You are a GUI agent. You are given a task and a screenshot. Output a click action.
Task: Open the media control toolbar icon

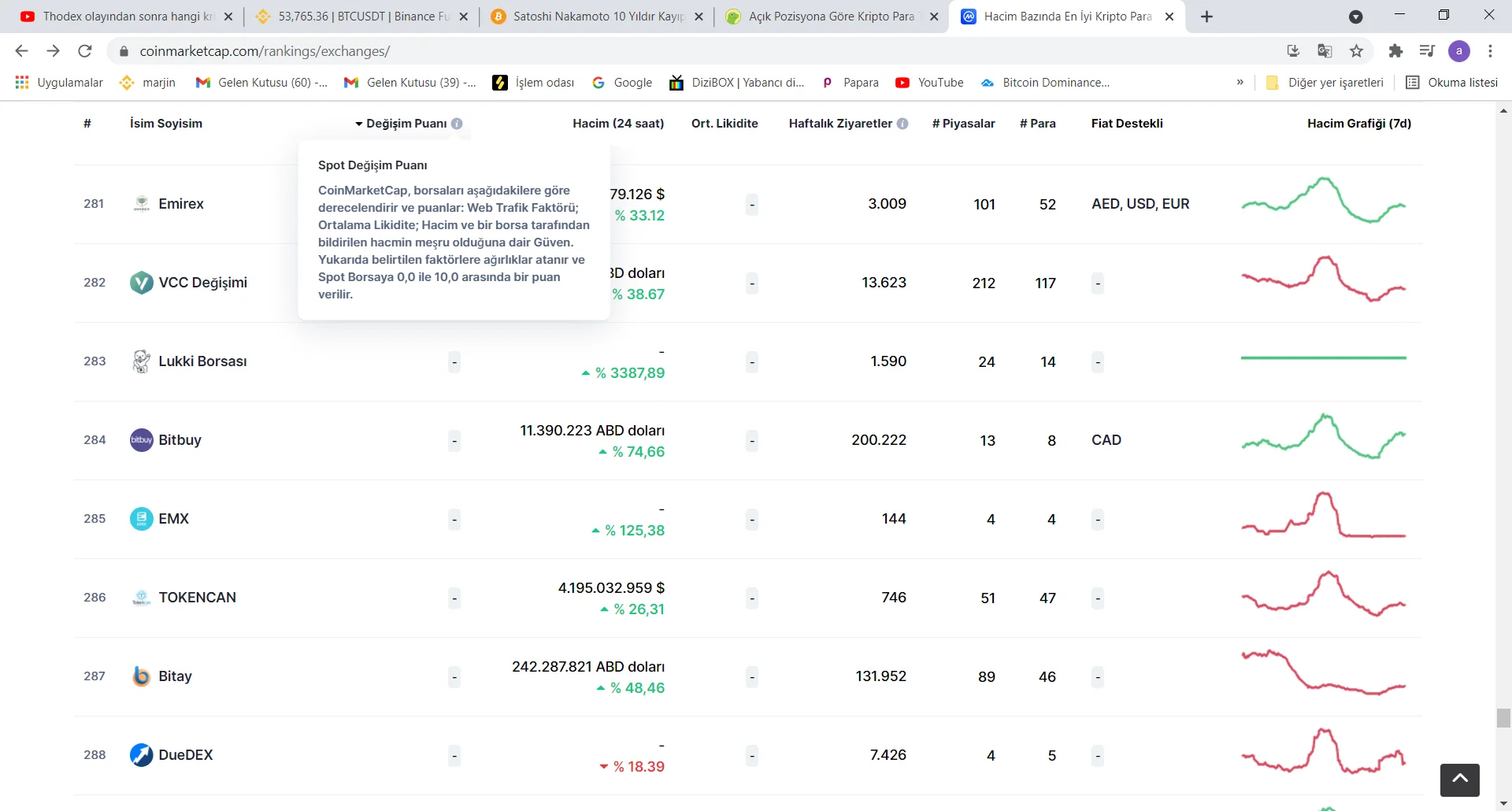tap(1427, 51)
